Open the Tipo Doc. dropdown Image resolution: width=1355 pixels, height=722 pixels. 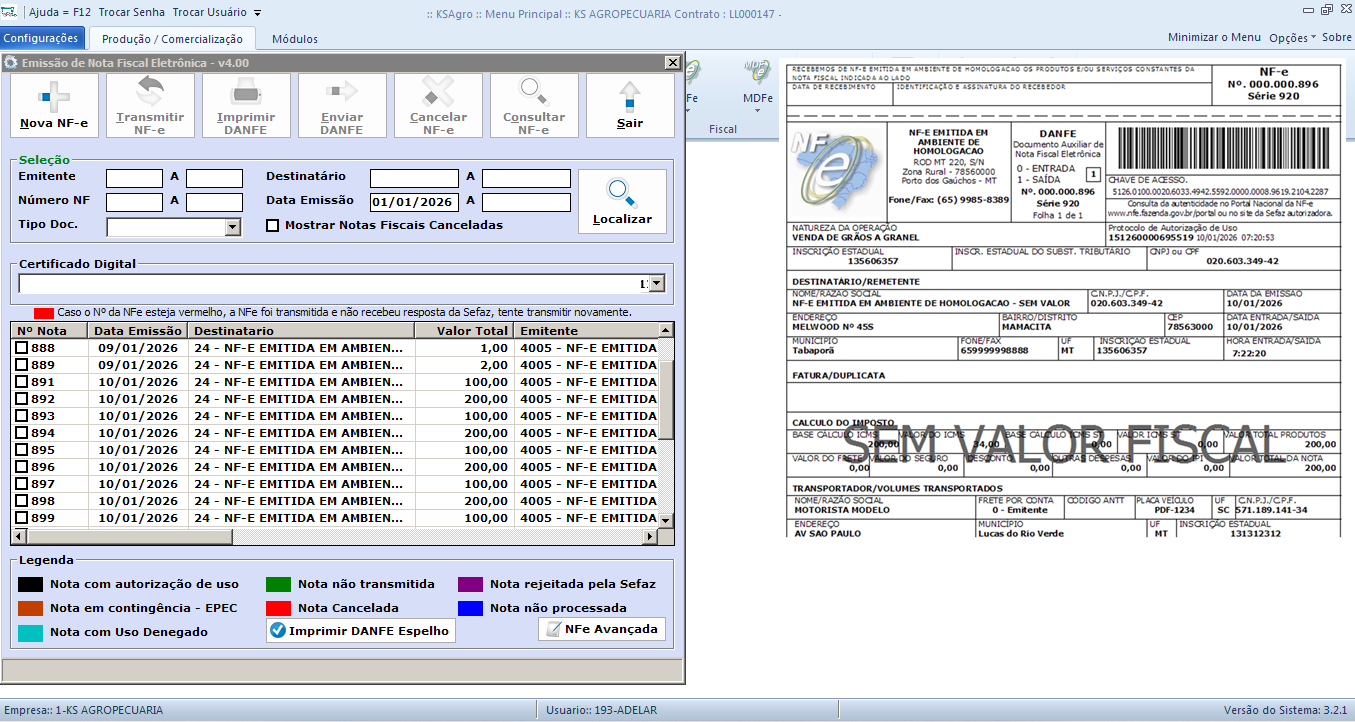[233, 227]
